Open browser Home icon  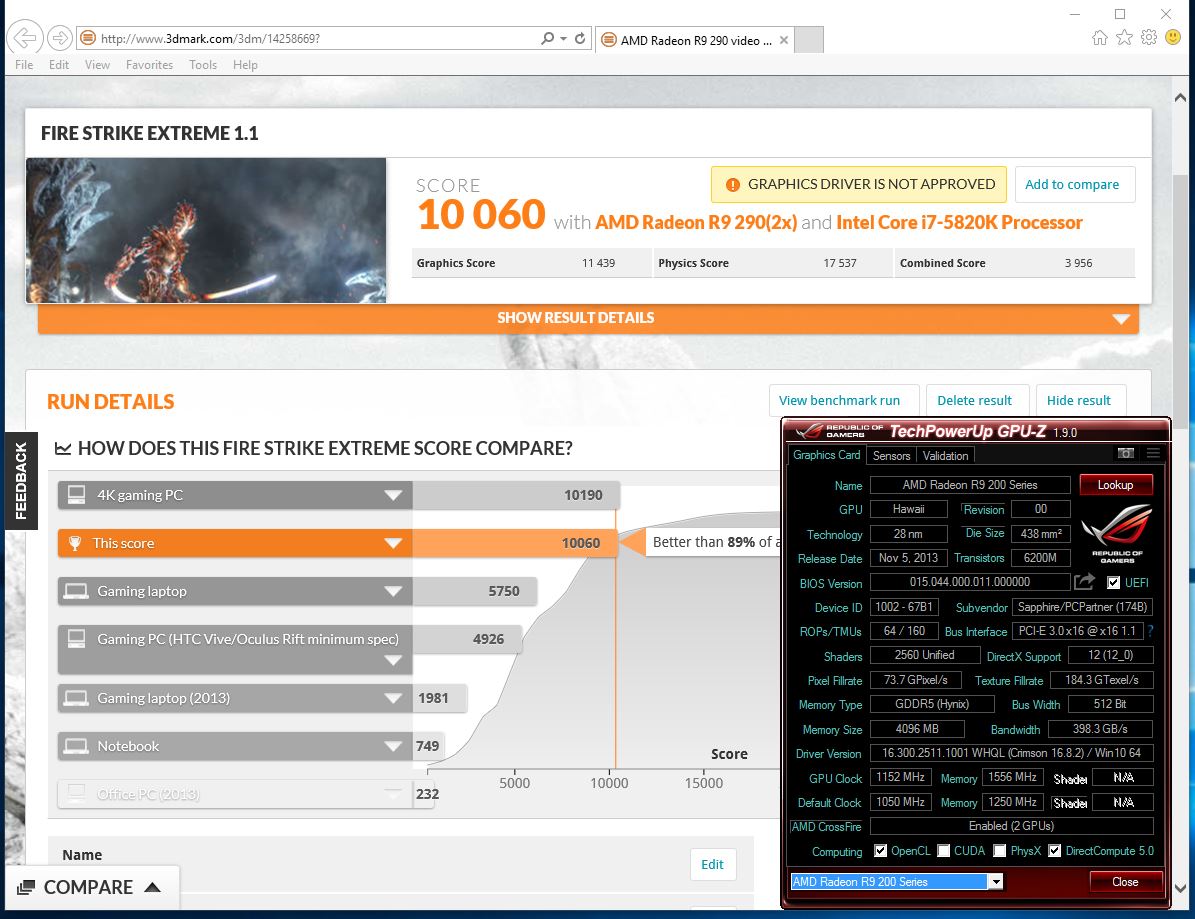pyautogui.click(x=1100, y=37)
